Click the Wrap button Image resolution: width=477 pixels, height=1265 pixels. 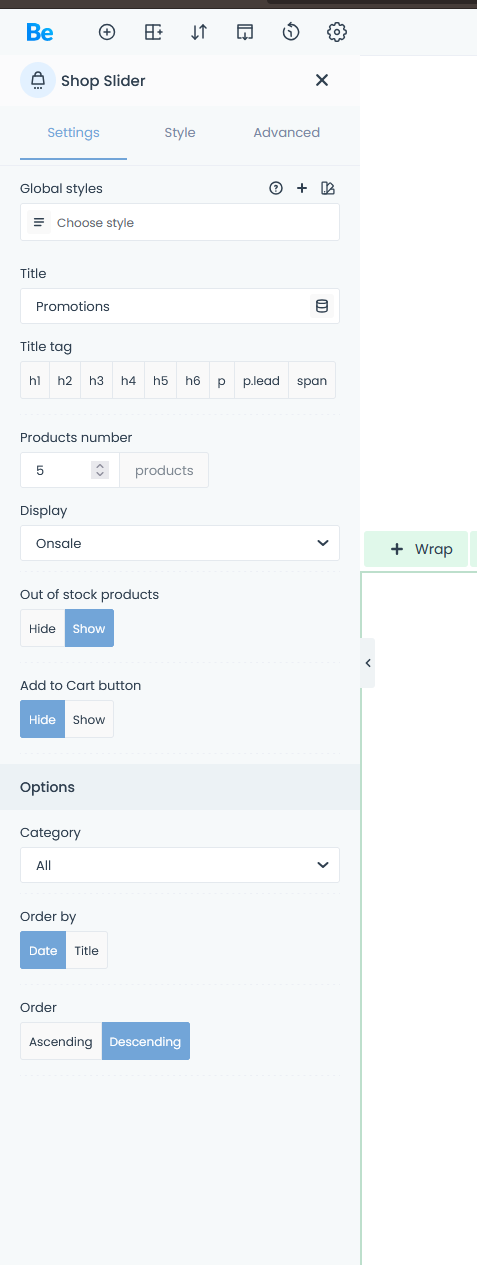pos(416,549)
